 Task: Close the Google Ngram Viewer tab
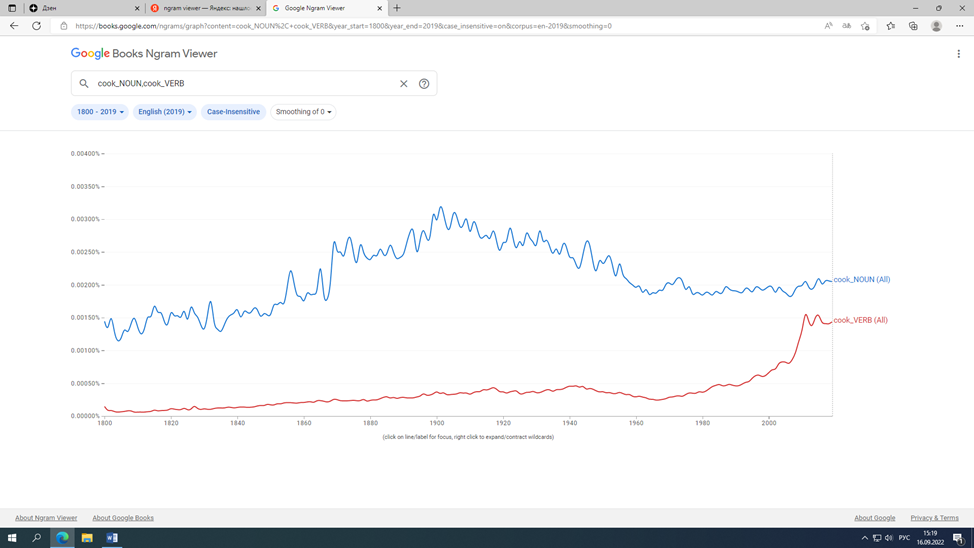(380, 8)
